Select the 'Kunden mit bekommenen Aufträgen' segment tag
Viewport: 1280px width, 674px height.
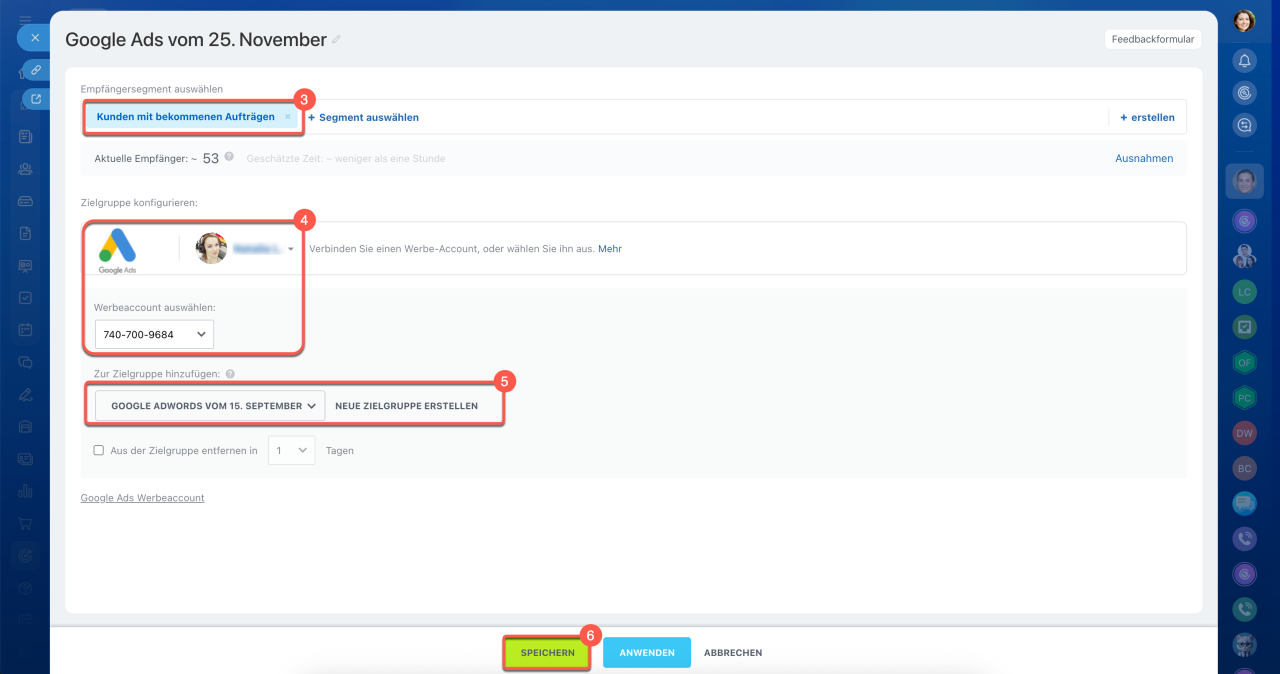[x=185, y=117]
